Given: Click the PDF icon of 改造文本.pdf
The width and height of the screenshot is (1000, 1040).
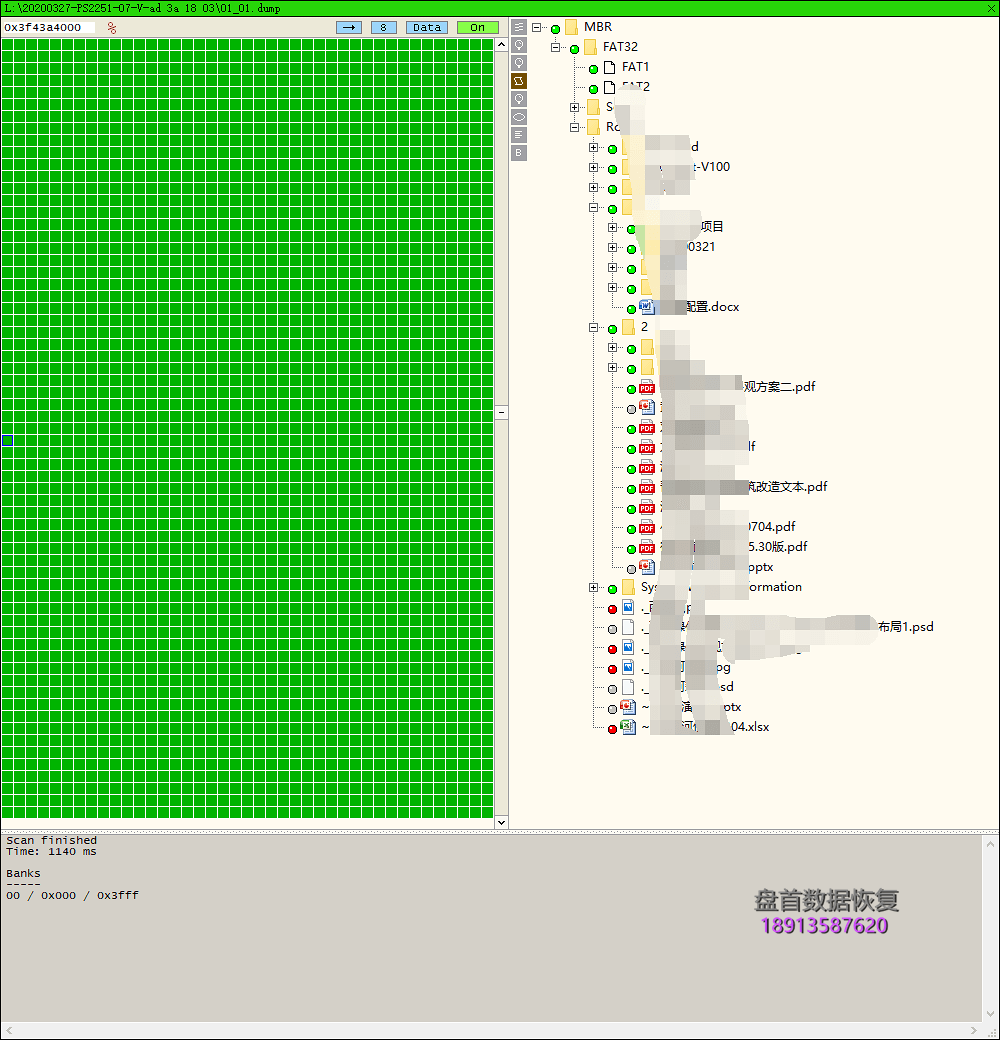Looking at the screenshot, I should coord(647,488).
